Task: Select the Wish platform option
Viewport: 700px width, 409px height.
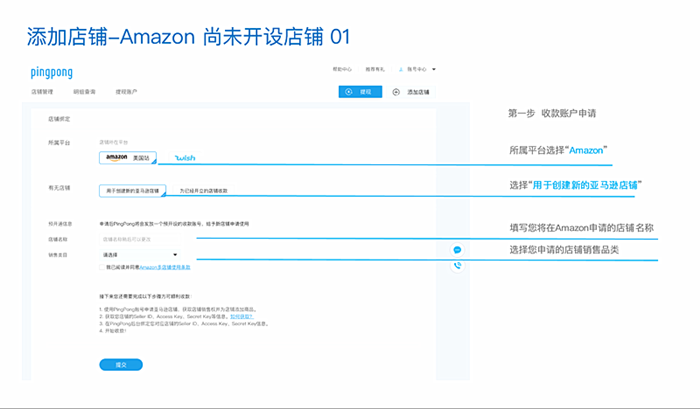Action: pyautogui.click(x=185, y=158)
